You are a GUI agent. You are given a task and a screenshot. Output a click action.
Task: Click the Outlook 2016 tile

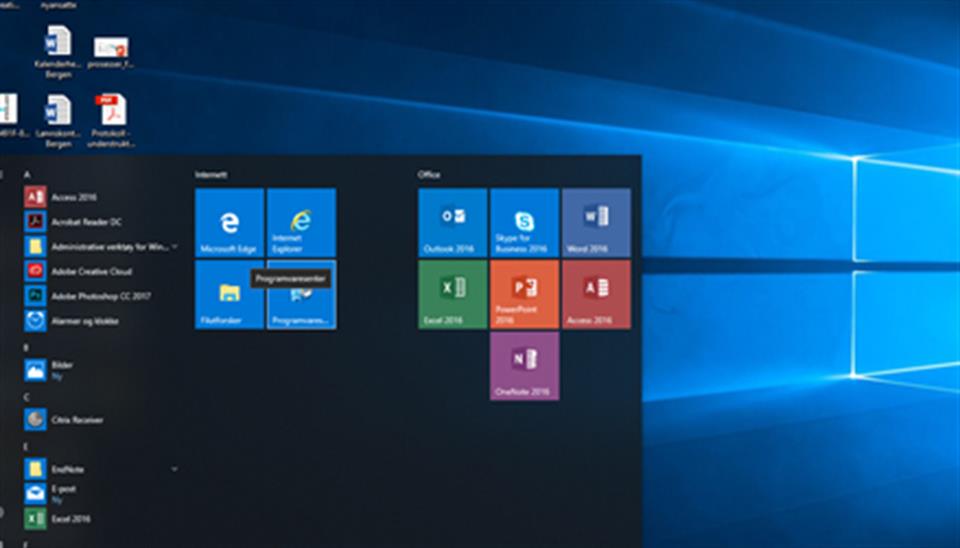(452, 223)
